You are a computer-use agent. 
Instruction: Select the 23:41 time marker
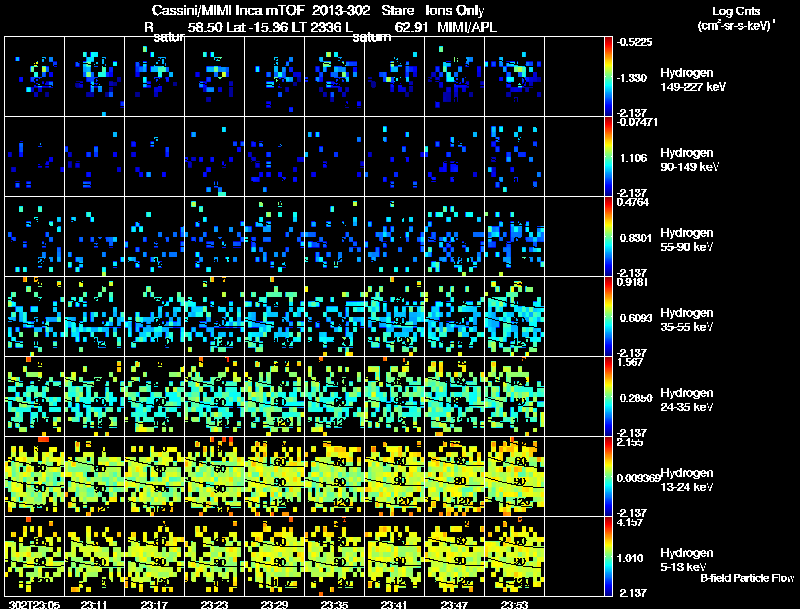tap(397, 604)
